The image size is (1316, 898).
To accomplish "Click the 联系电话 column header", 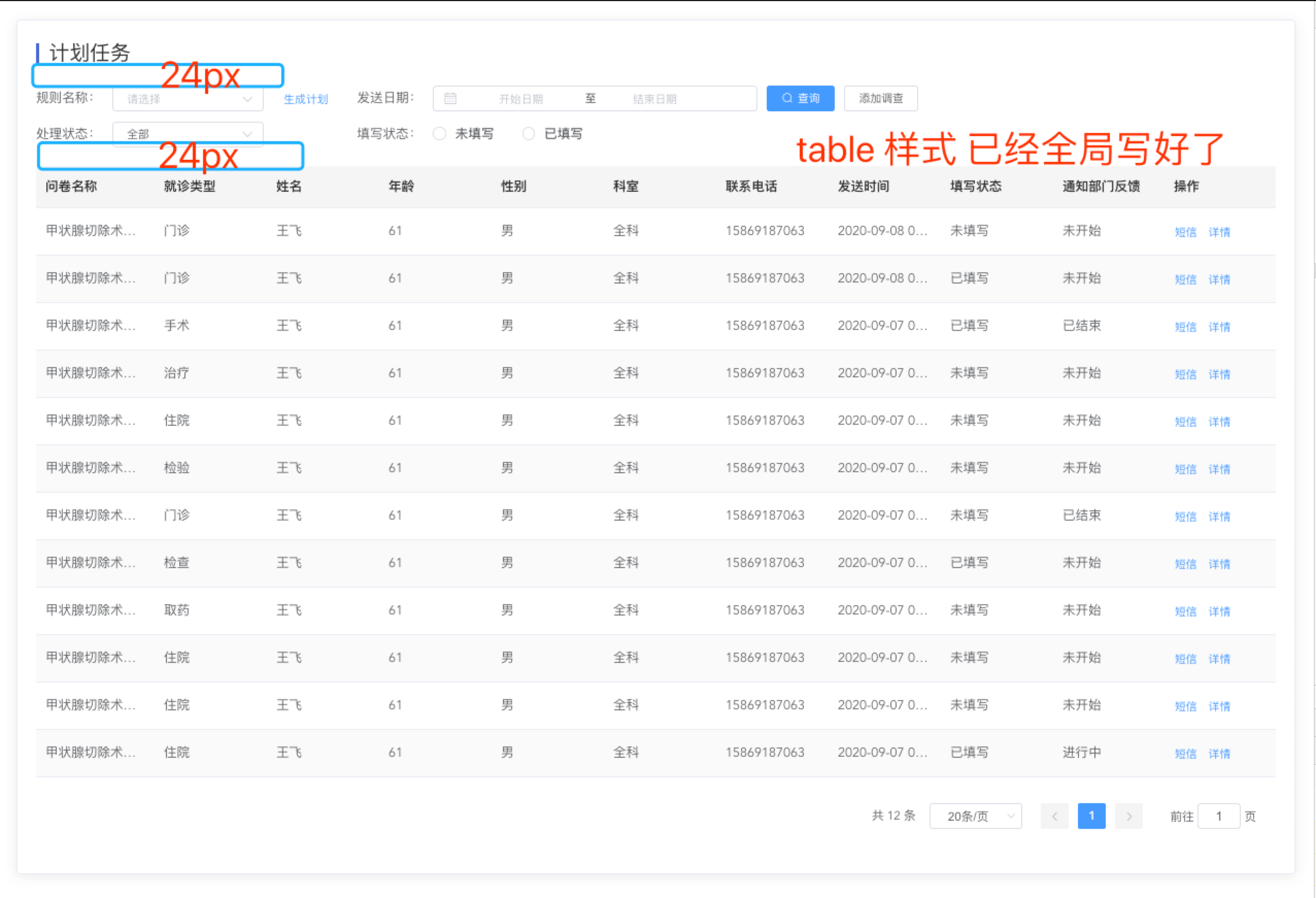I will tap(751, 187).
